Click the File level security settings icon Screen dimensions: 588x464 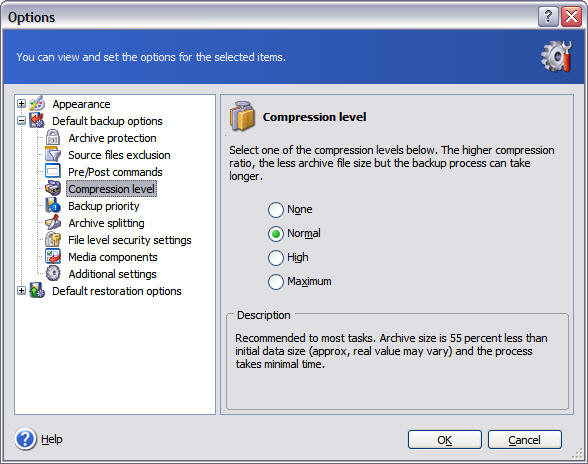click(52, 239)
